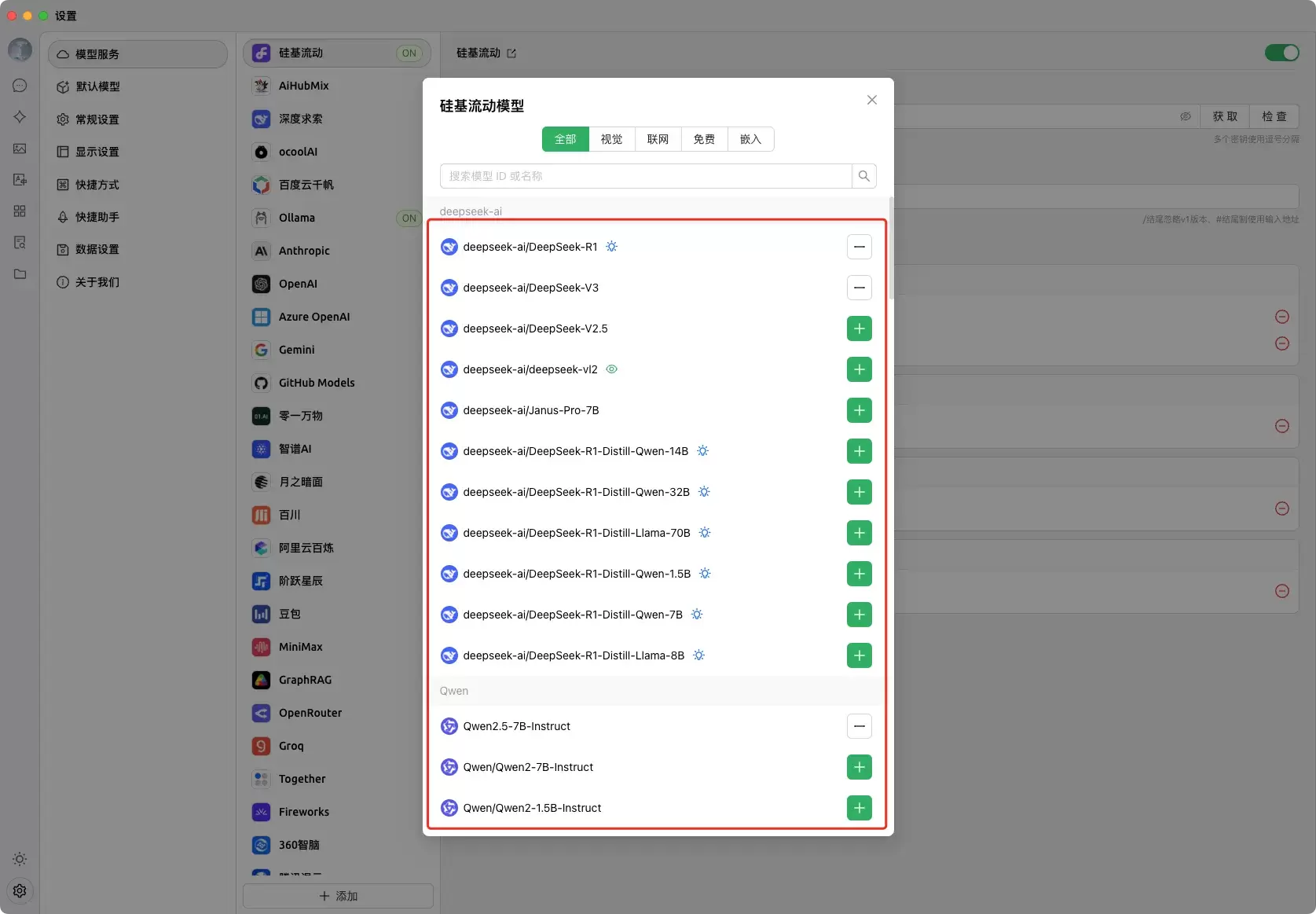
Task: Open 显示设置 in the settings menu
Action: tap(137, 152)
